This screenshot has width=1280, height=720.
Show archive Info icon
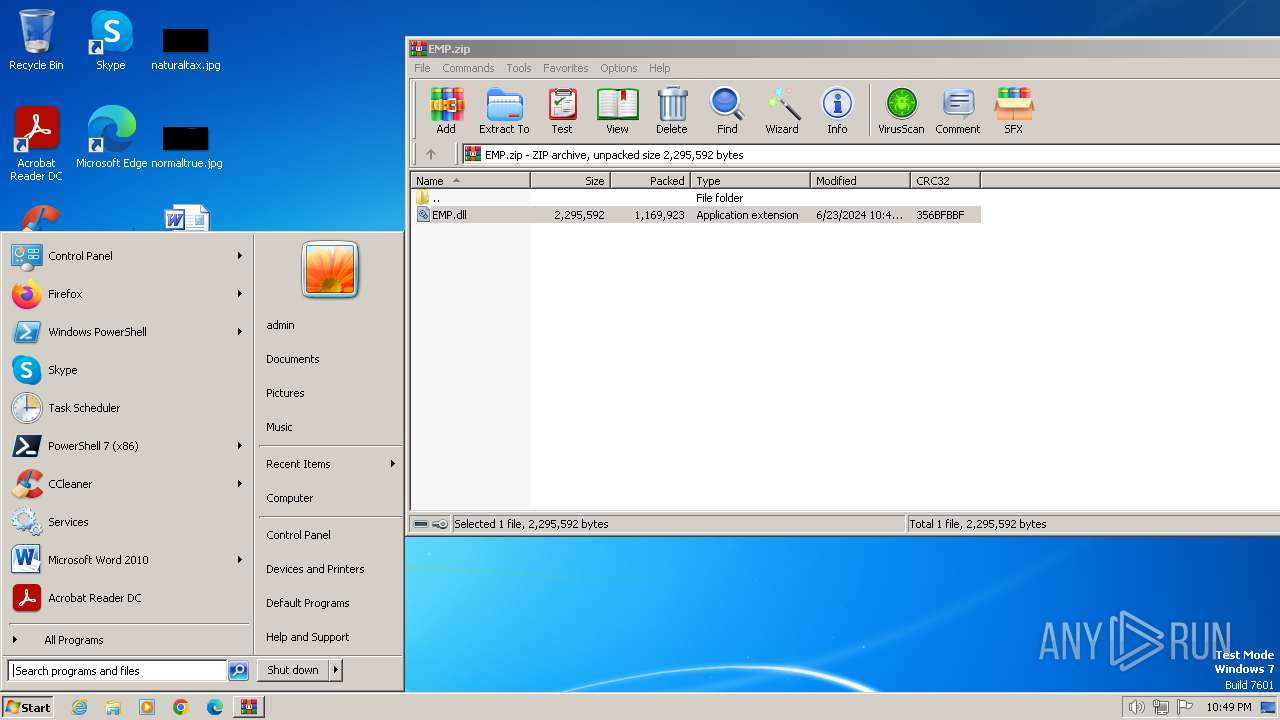[837, 111]
